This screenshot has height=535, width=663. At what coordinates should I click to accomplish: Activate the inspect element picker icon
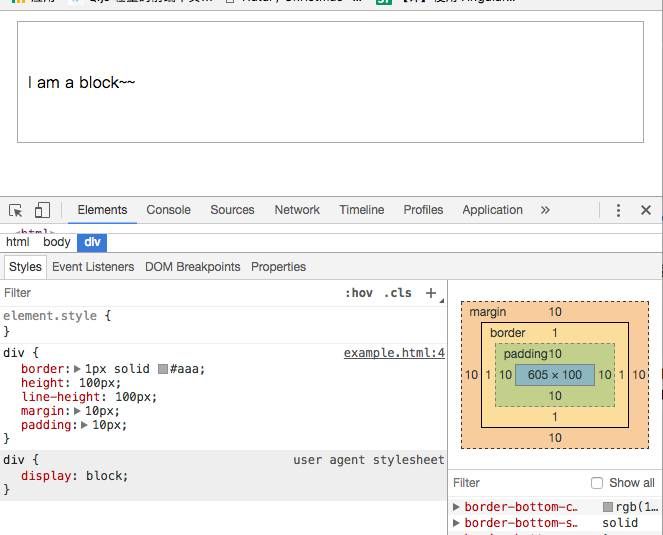click(16, 210)
